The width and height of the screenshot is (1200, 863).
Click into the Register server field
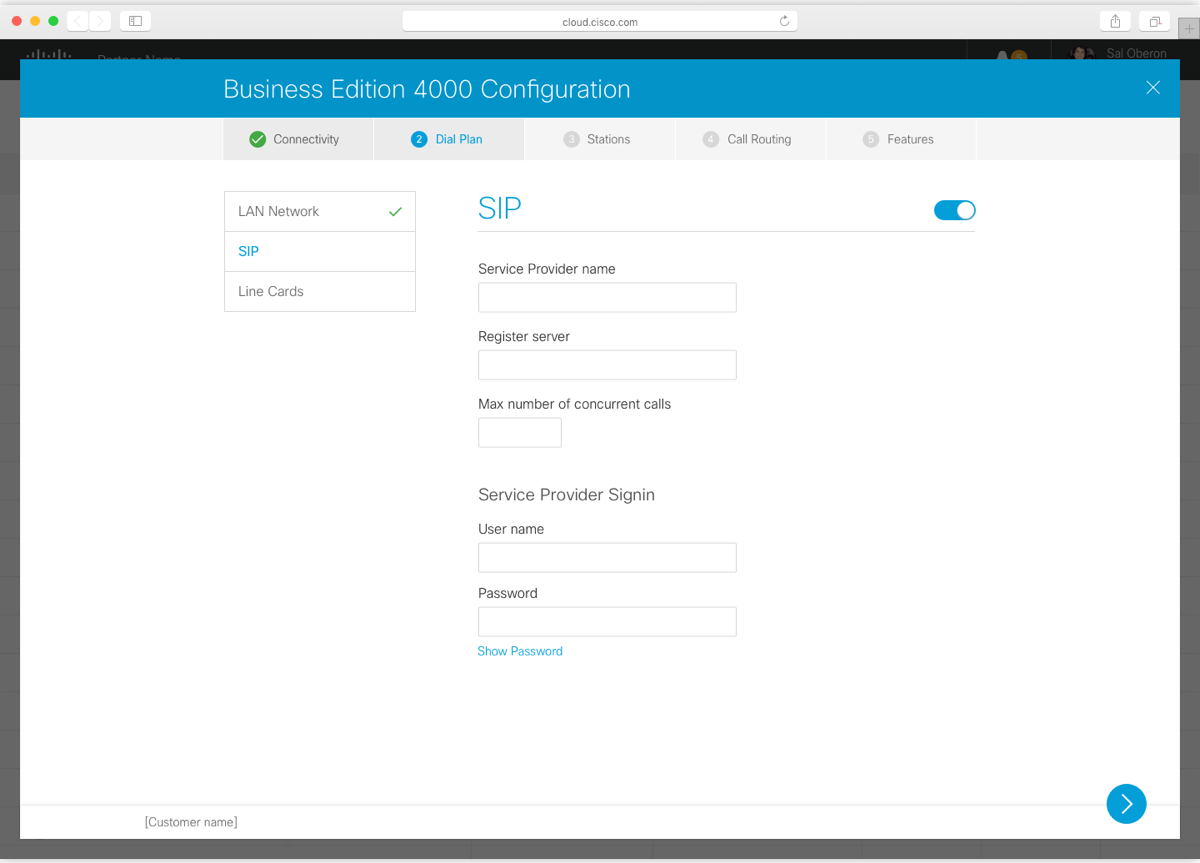coord(607,365)
